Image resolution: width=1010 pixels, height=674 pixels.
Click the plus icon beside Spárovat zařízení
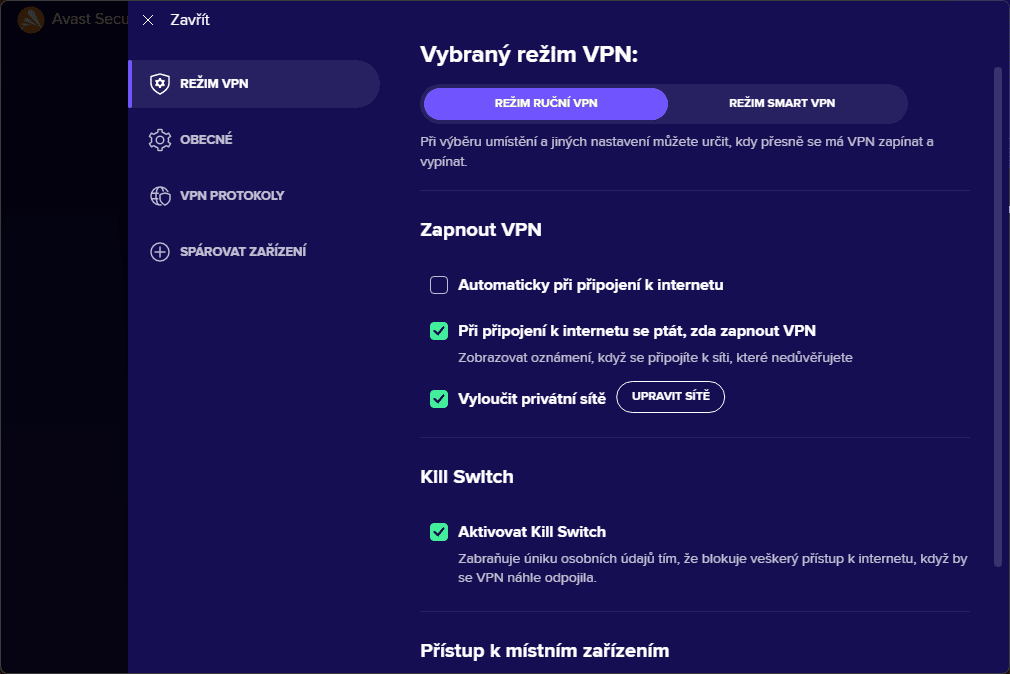(x=159, y=252)
